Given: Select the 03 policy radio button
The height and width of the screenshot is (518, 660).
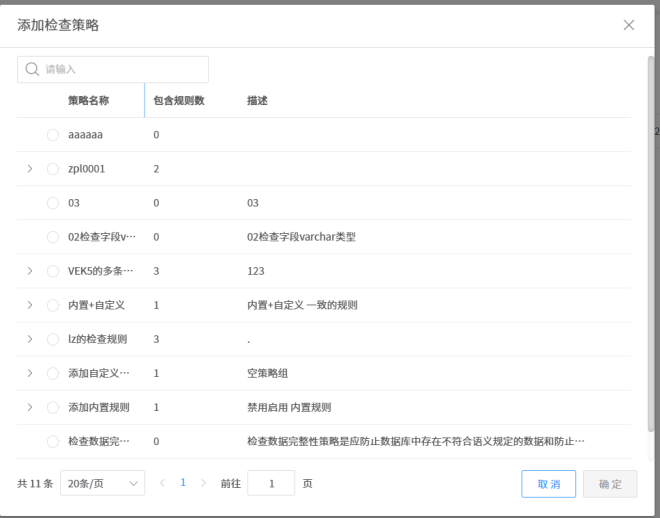Looking at the screenshot, I should (x=53, y=203).
